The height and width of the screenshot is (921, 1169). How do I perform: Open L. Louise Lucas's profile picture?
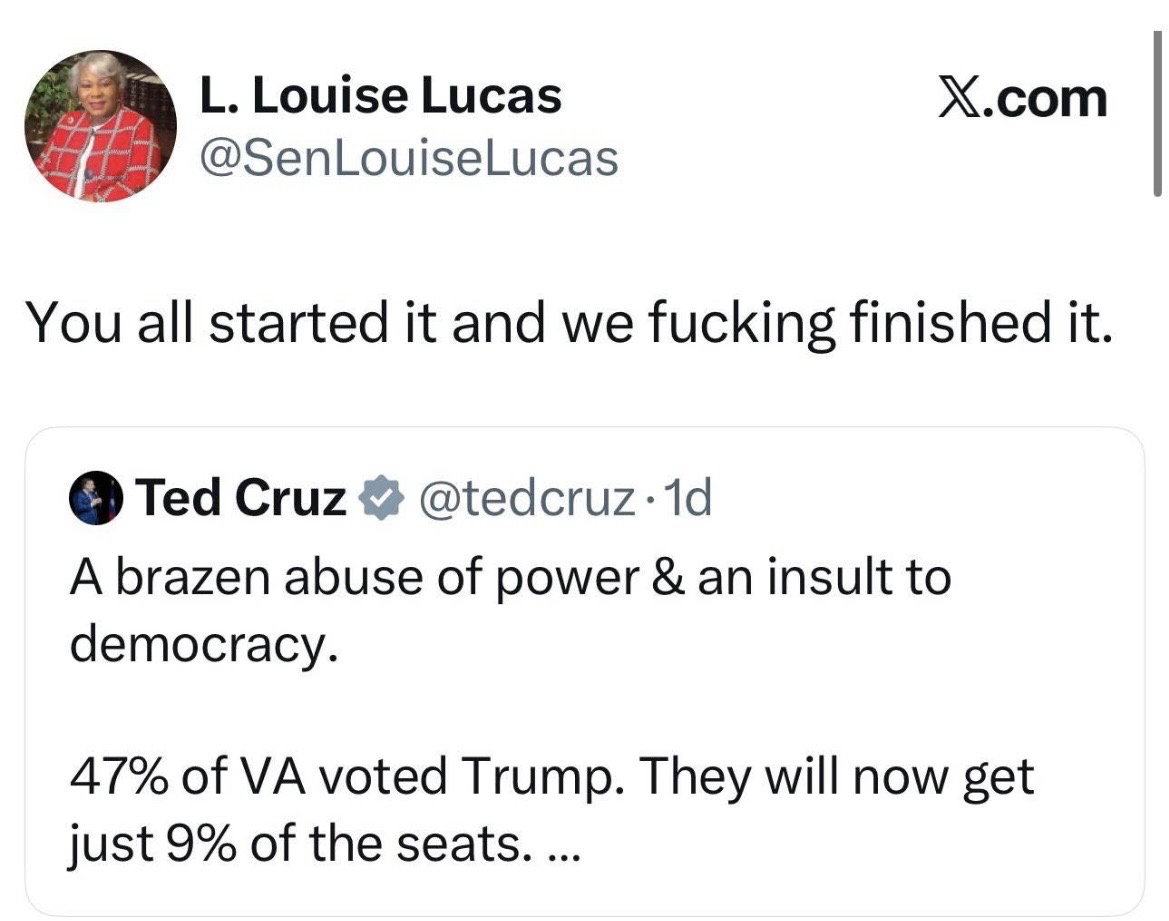100,126
